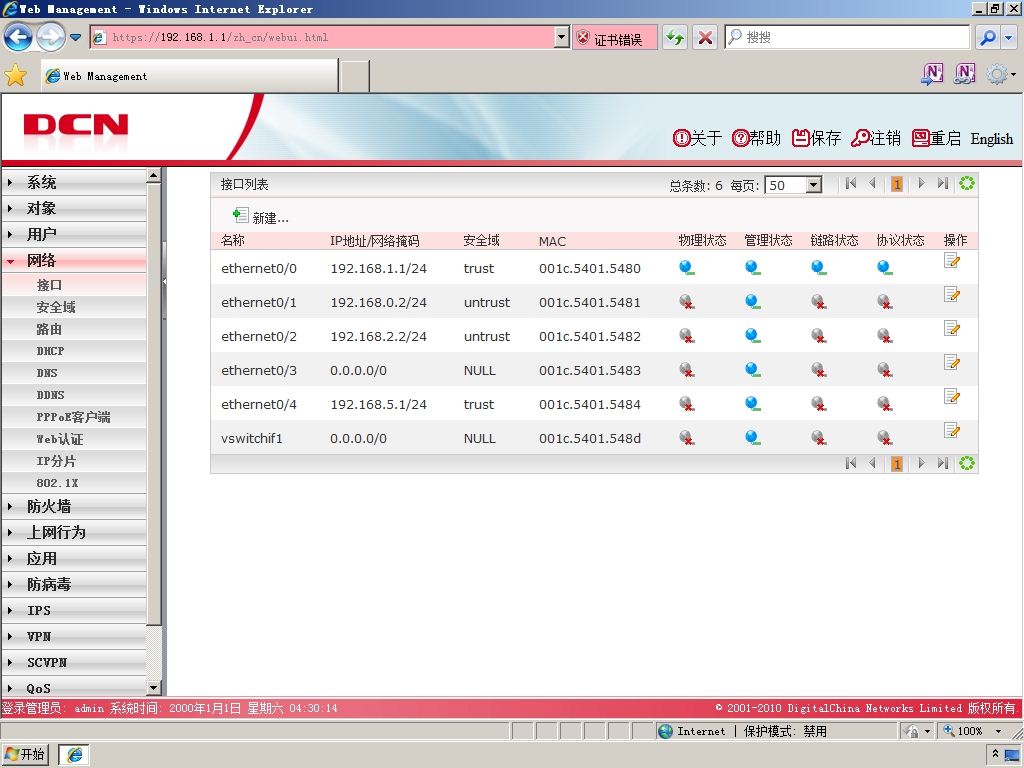1024x768 pixels.
Task: Click the browser refresh button
Action: tap(675, 38)
